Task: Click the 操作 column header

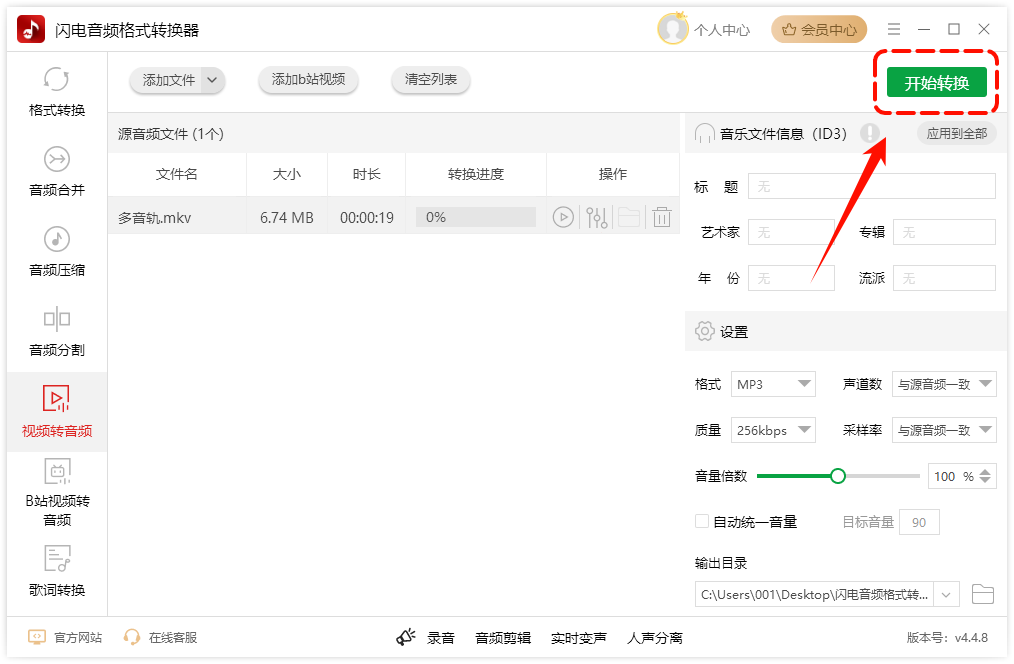Action: 612,174
